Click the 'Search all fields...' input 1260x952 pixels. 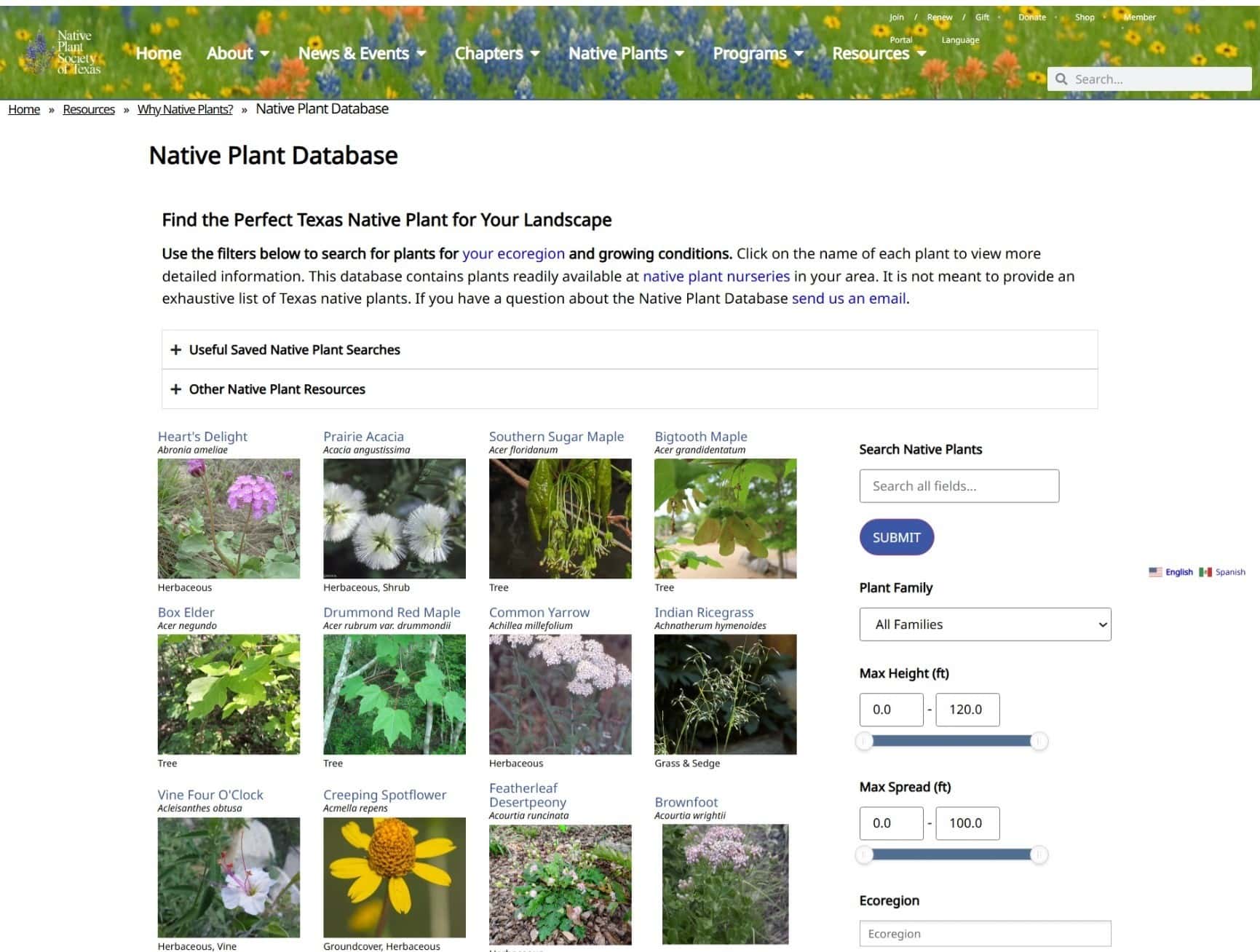(x=959, y=485)
